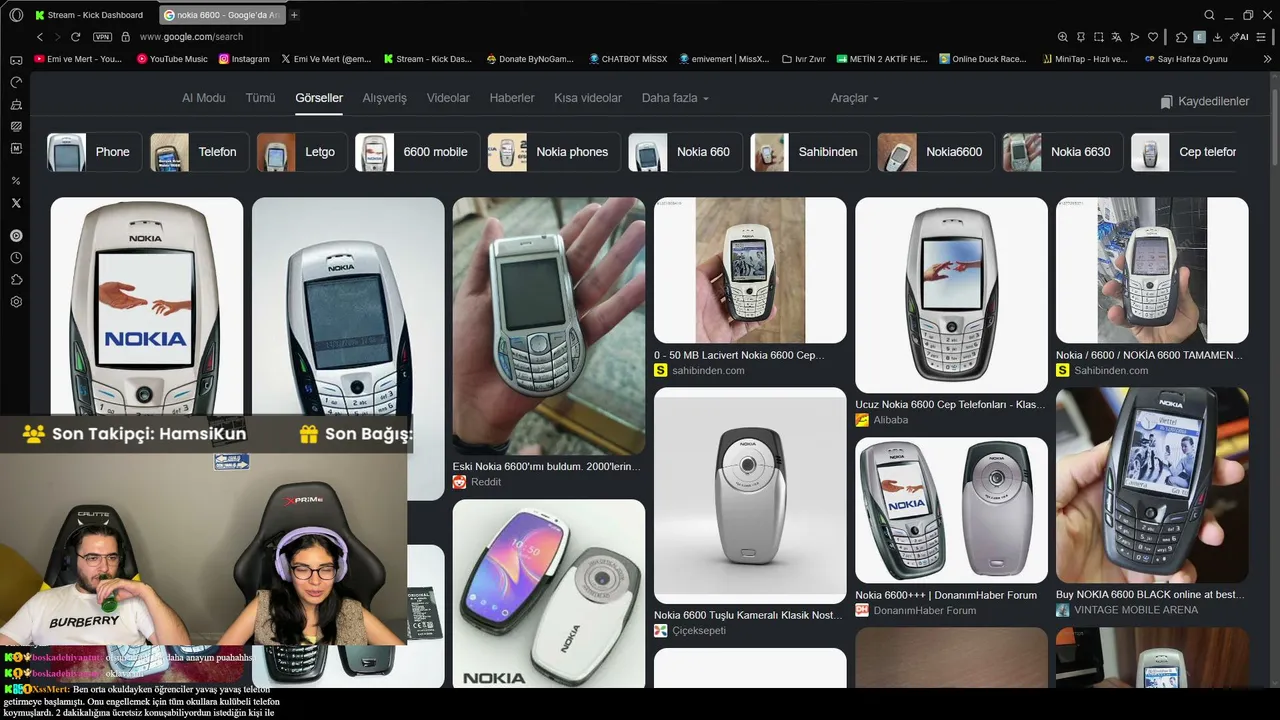Open browsing history from the sidebar clock
This screenshot has height=720, width=1280.
click(x=16, y=258)
